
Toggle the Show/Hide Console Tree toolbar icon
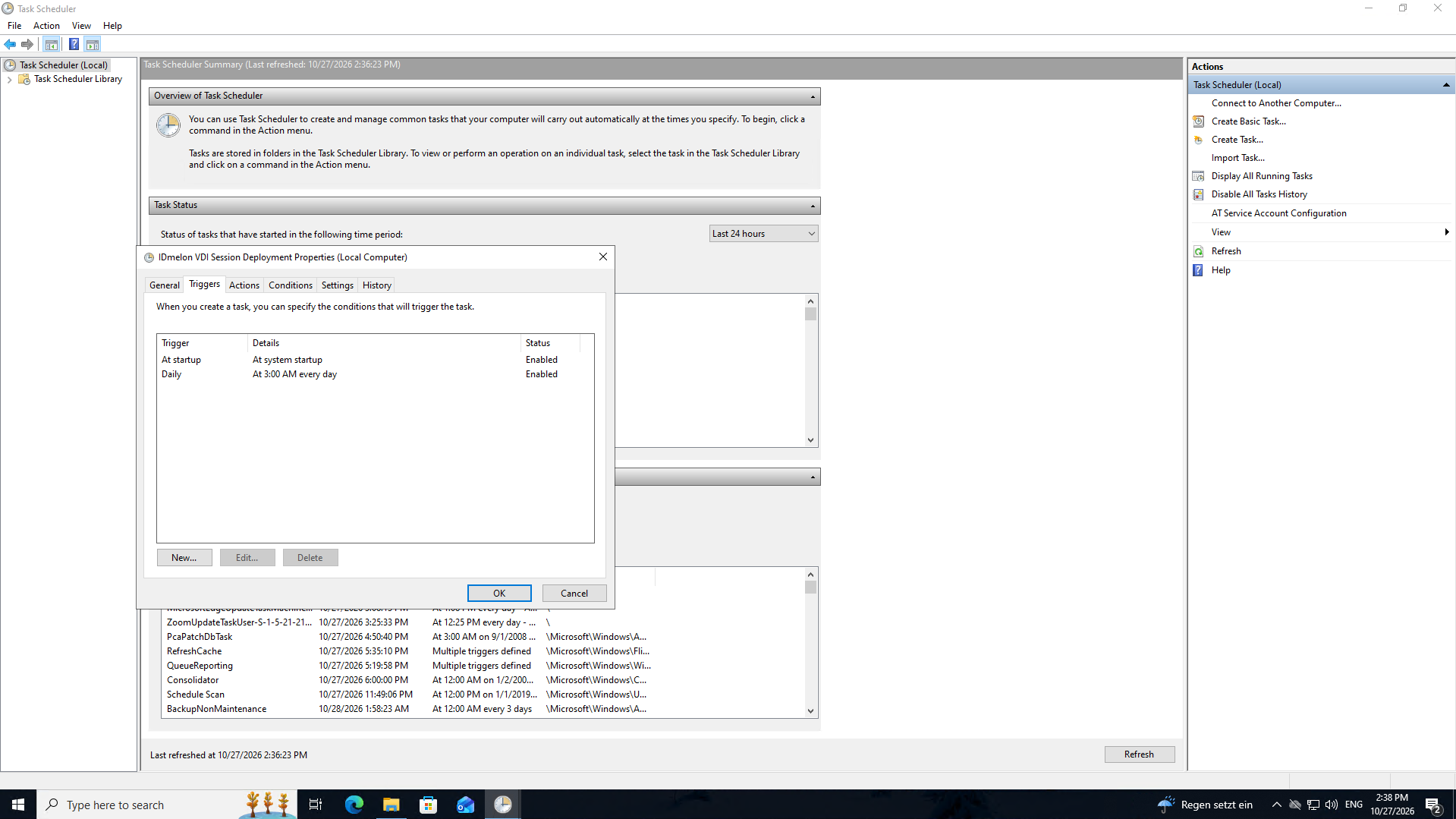52,44
